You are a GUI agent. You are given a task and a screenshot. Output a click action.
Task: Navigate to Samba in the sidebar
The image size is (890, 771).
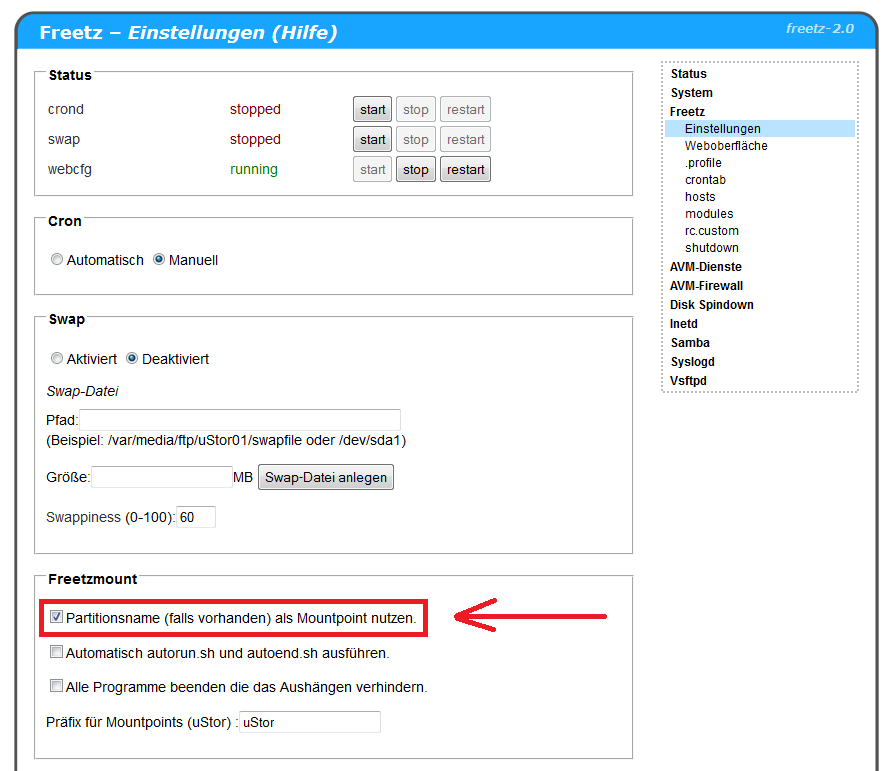click(690, 343)
